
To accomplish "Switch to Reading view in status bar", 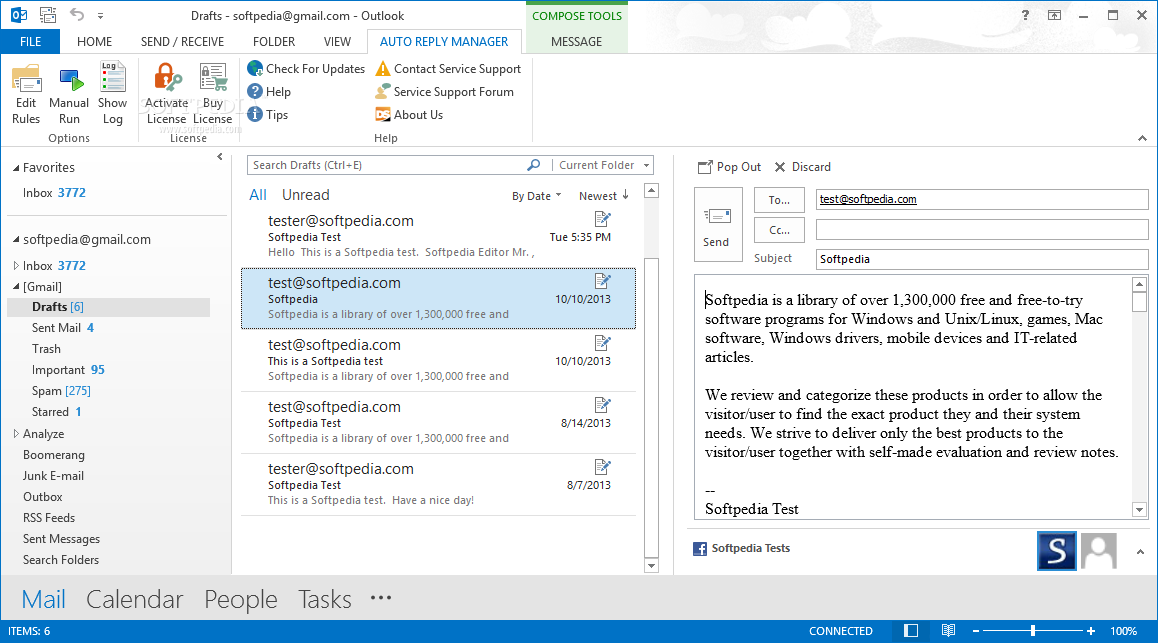I will click(948, 630).
